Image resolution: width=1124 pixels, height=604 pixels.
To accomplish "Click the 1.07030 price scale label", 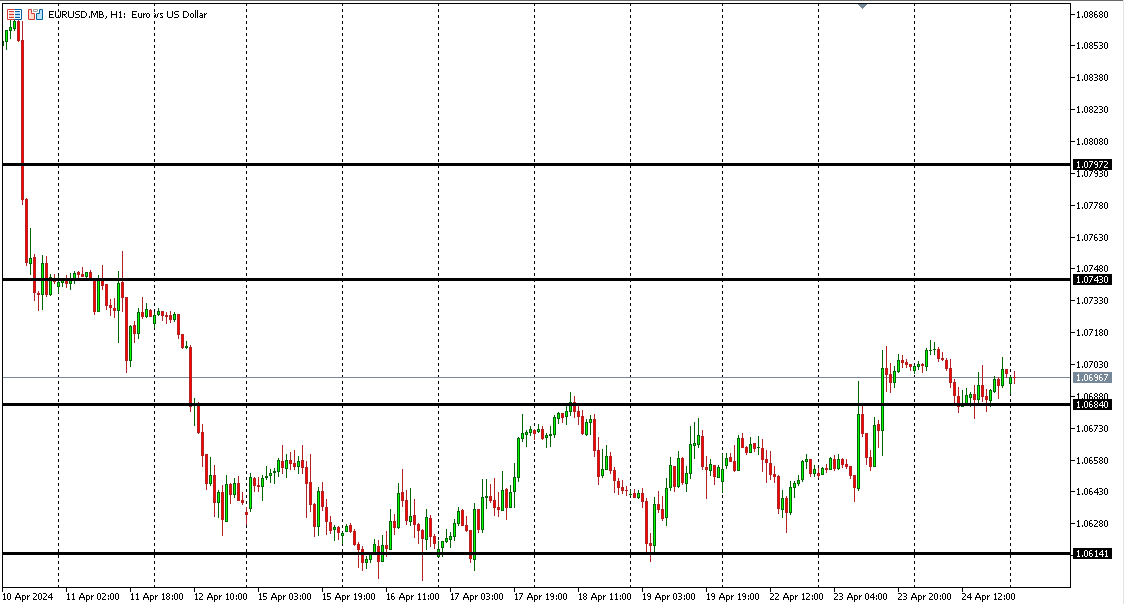I will [1092, 365].
